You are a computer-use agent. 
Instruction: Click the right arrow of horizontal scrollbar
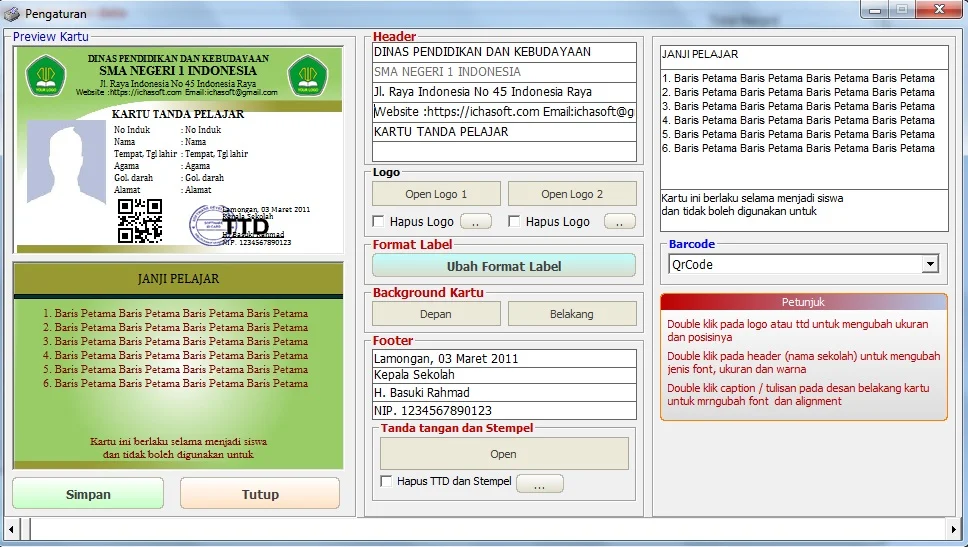point(954,529)
